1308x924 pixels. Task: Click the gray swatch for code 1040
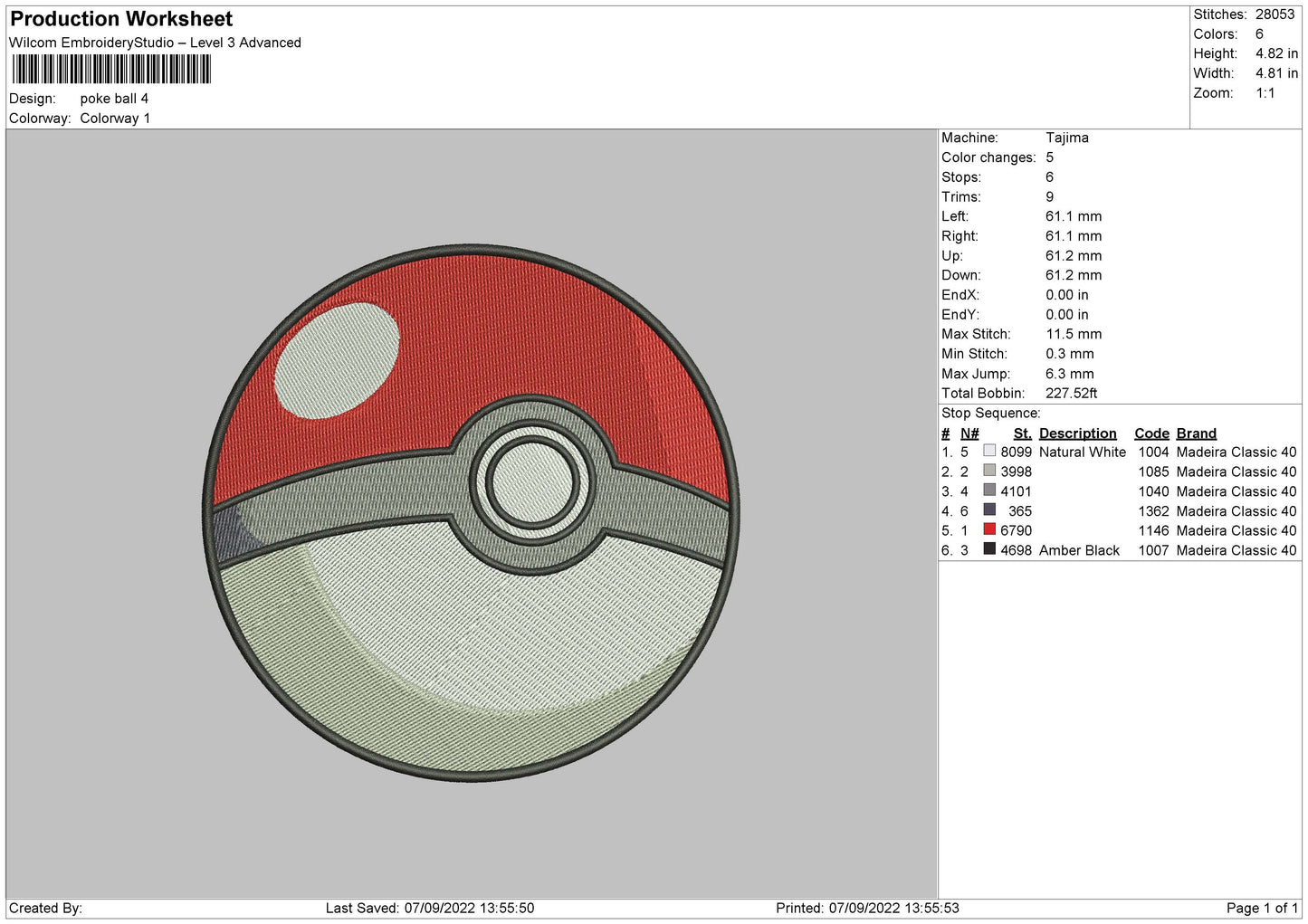(989, 491)
